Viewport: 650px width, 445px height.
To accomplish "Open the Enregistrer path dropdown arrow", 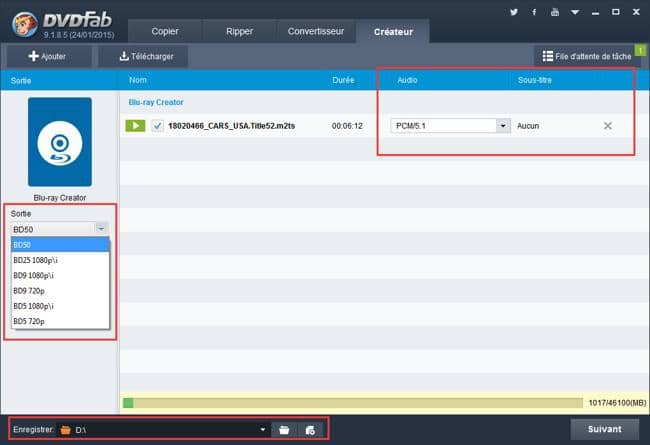I will click(262, 430).
